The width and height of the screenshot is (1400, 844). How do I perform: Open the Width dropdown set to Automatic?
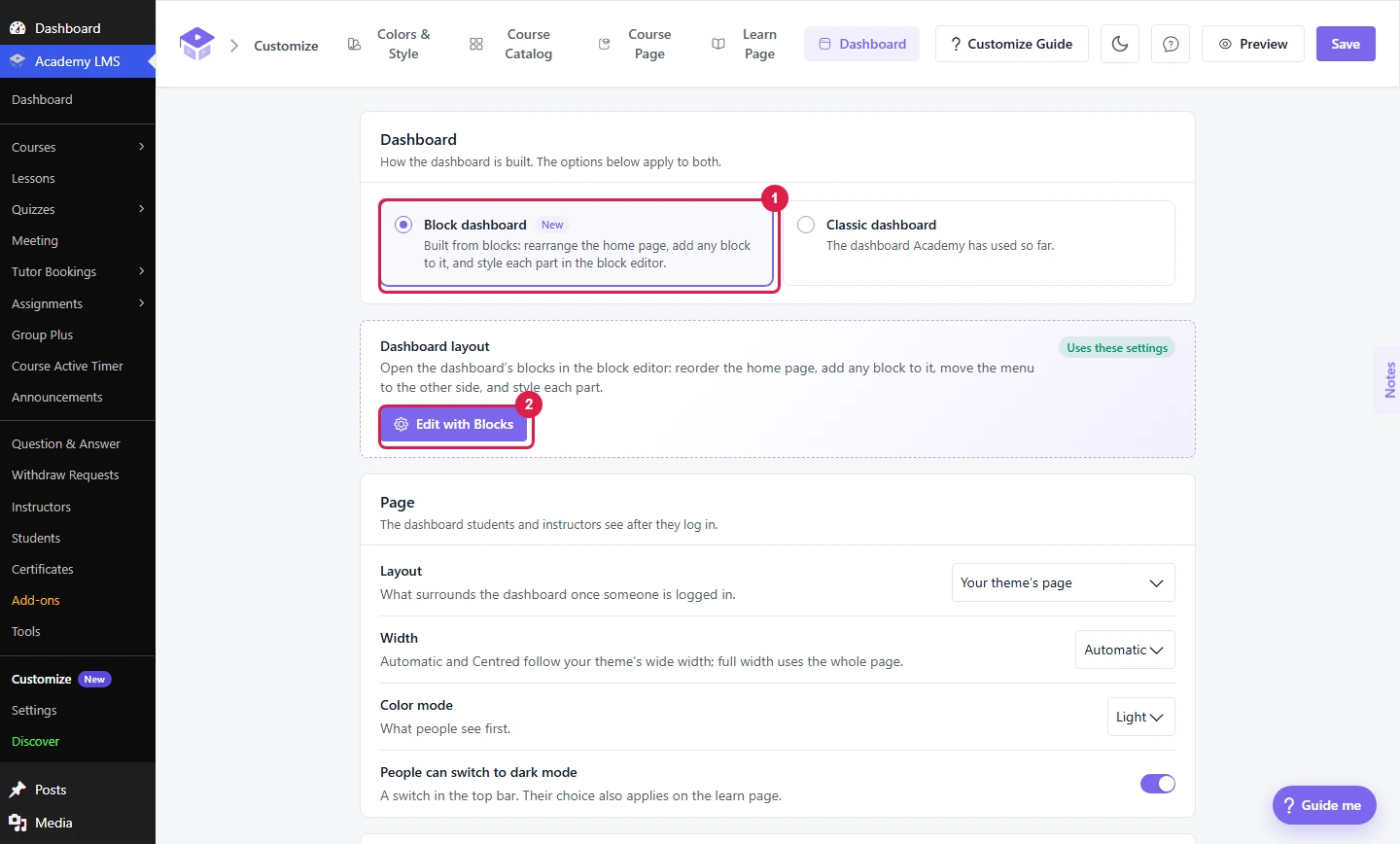click(1125, 650)
